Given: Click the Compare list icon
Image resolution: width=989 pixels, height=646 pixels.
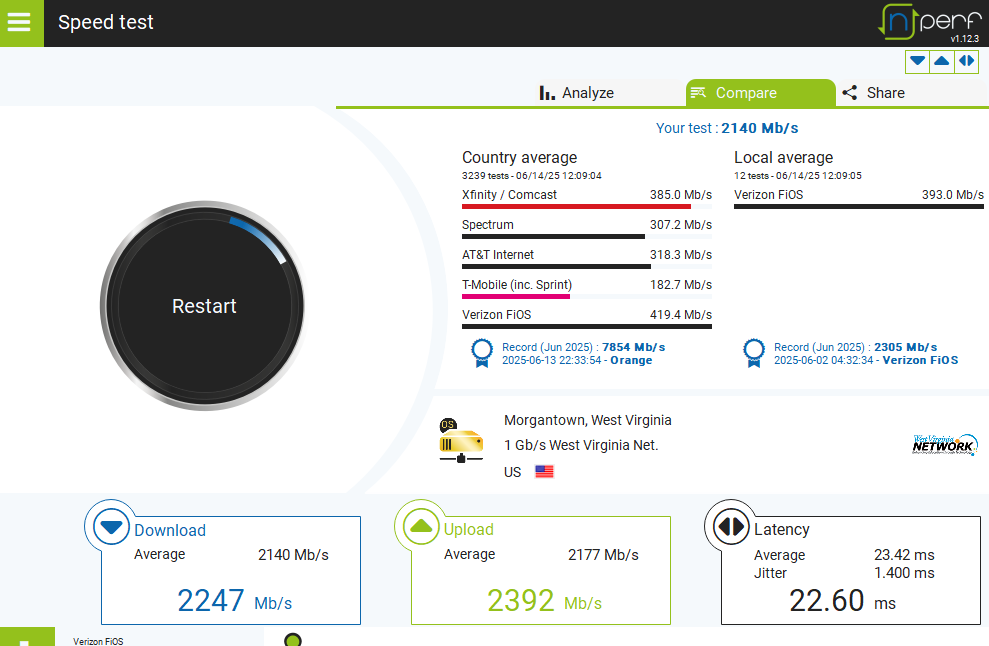Looking at the screenshot, I should click(x=698, y=93).
